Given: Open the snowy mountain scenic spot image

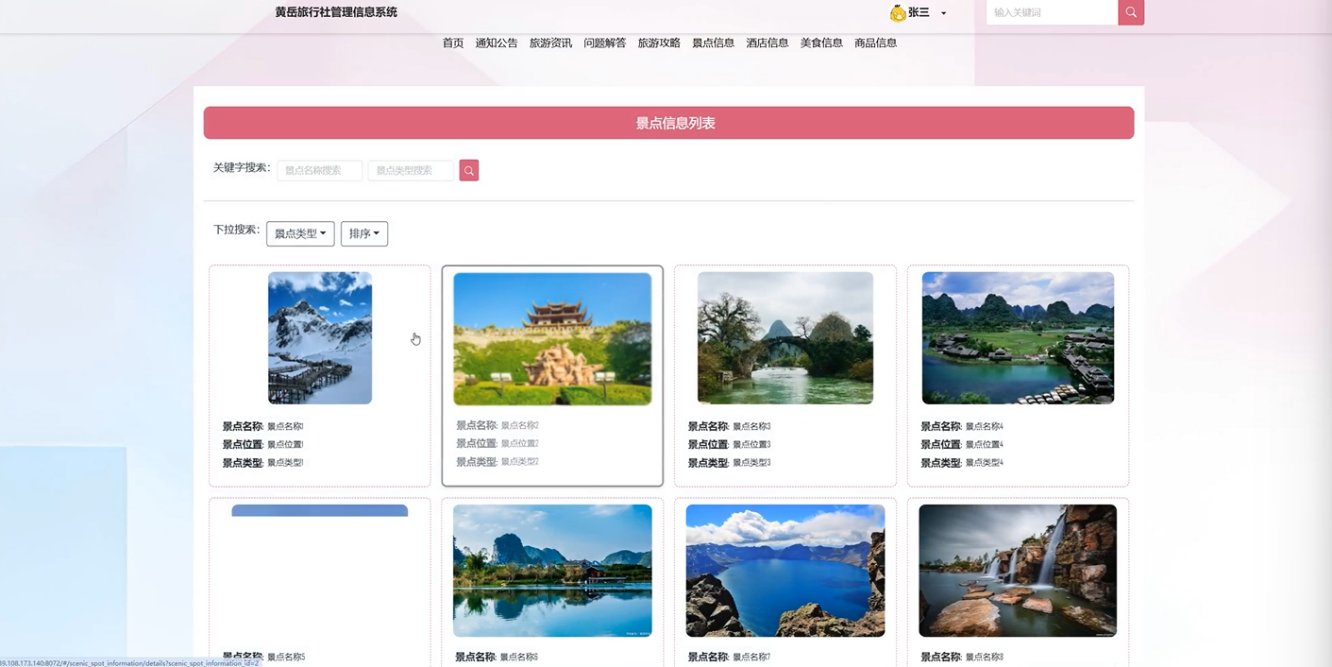Looking at the screenshot, I should pos(320,338).
